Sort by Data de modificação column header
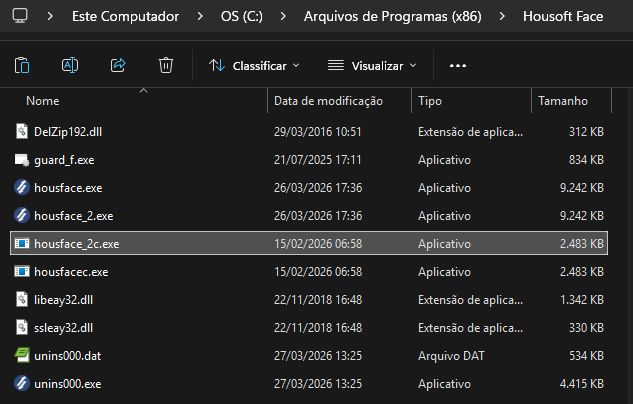This screenshot has width=633, height=404. click(328, 101)
